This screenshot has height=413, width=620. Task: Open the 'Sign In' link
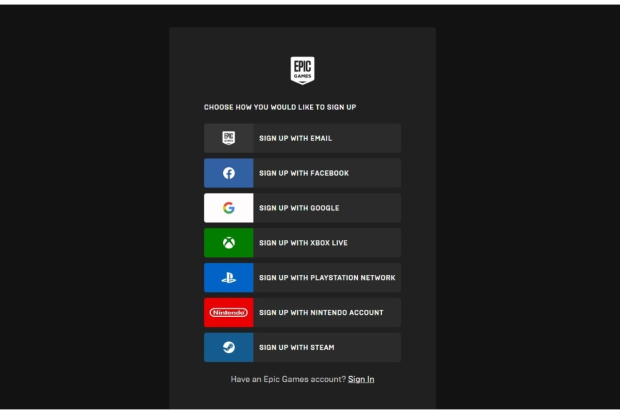coord(361,380)
